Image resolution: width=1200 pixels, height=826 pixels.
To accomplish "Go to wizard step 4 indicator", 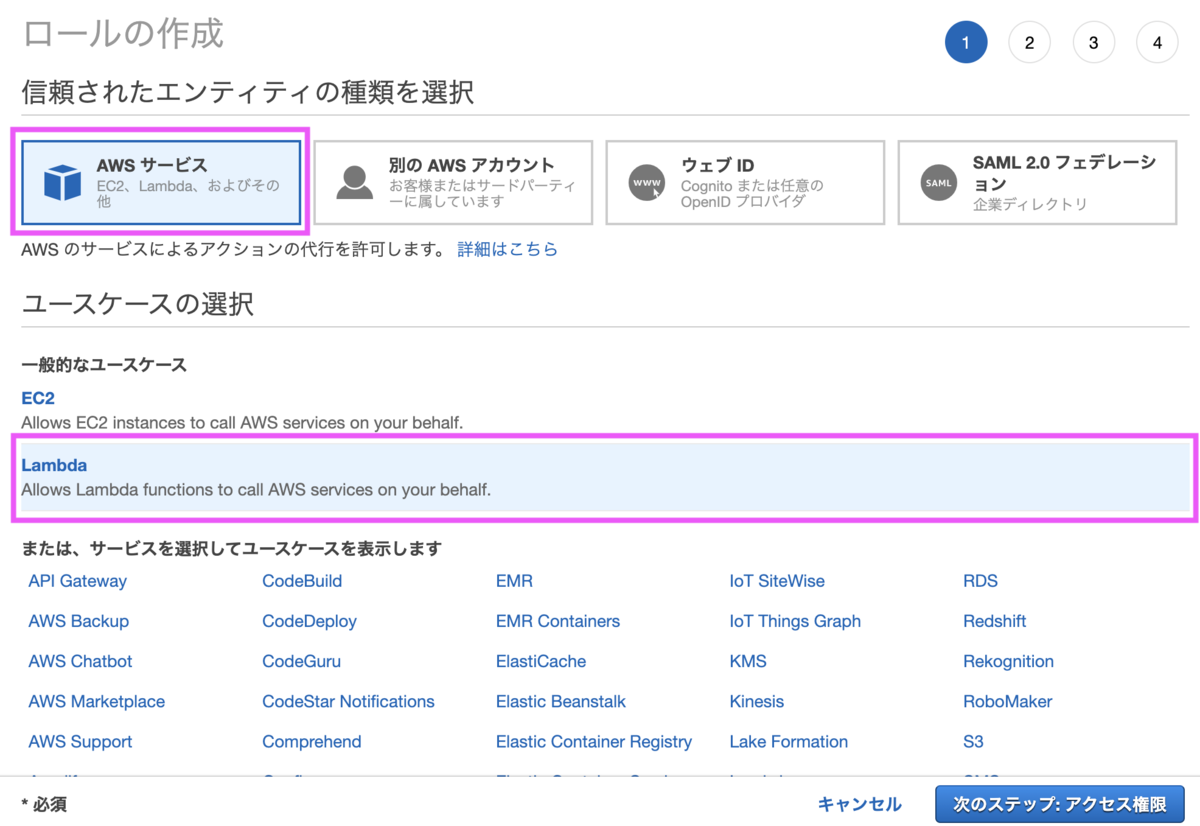I will (x=1157, y=42).
